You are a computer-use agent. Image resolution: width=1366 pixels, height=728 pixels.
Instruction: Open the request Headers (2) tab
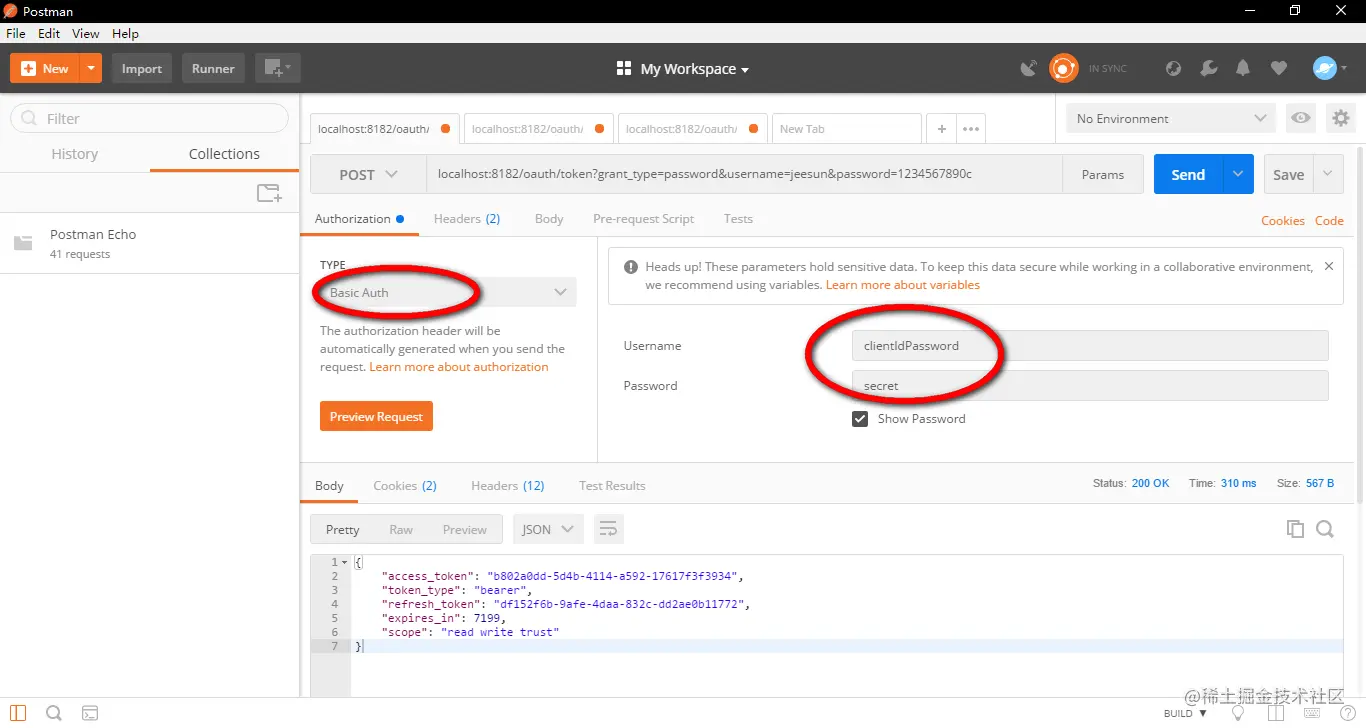pos(467,218)
